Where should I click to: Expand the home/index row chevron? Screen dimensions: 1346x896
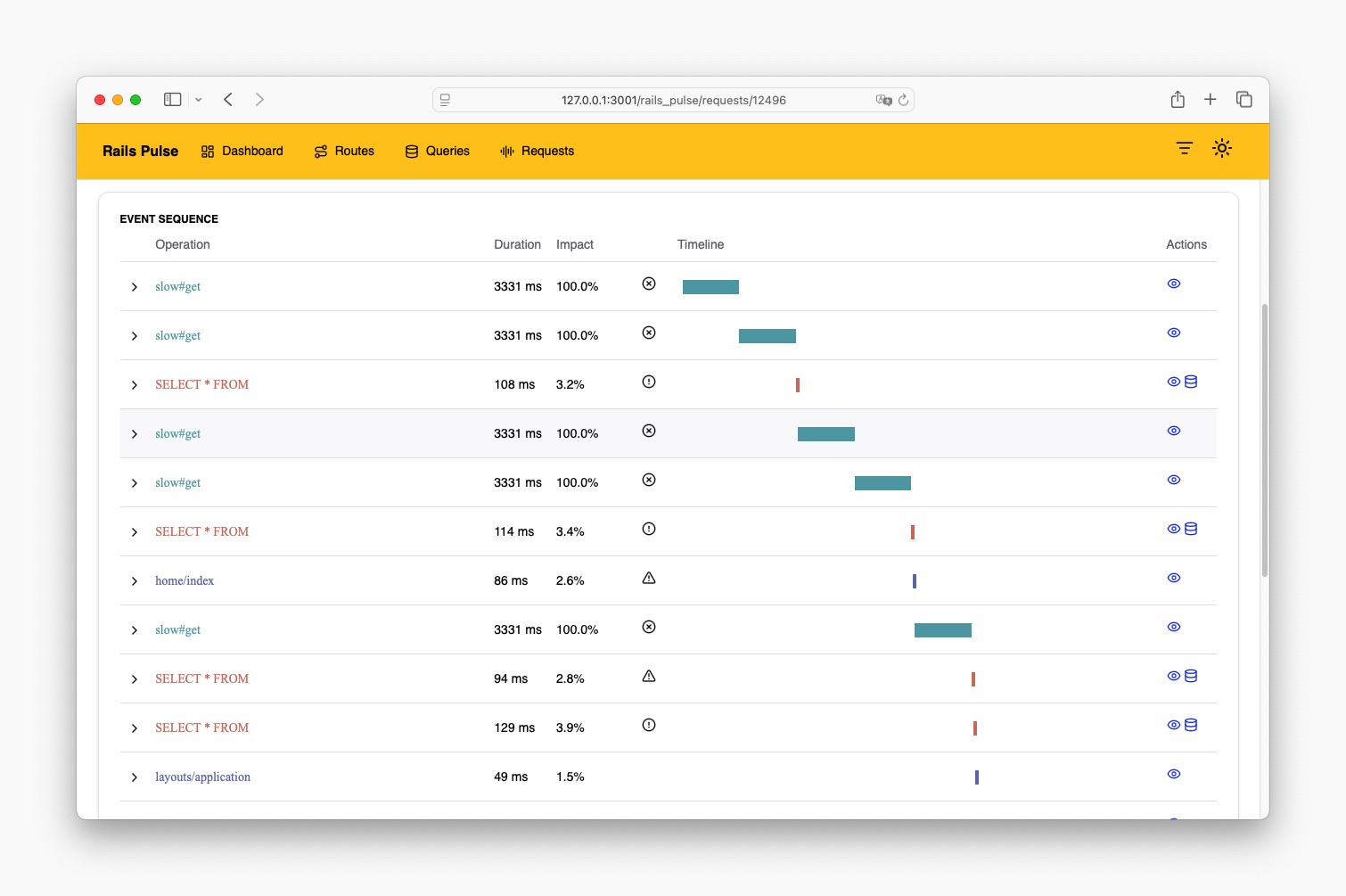[x=135, y=581]
